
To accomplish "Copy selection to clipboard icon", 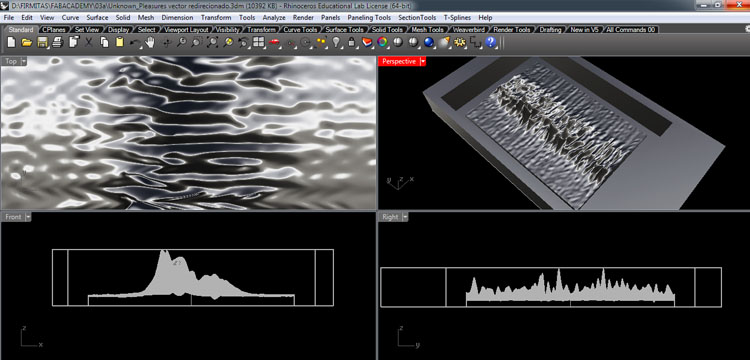I will click(x=104, y=43).
